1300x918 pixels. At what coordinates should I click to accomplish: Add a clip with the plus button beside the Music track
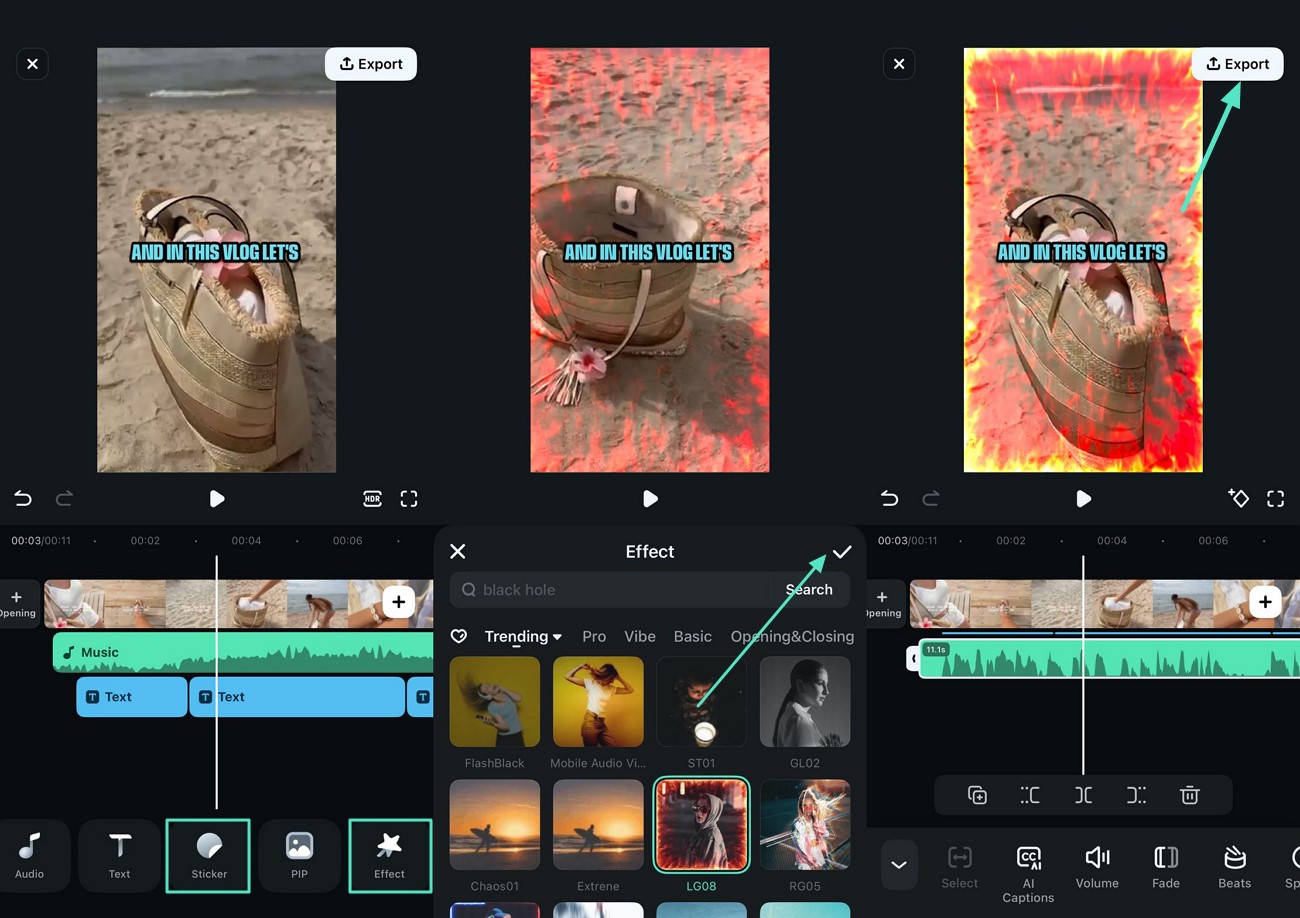pyautogui.click(x=398, y=602)
